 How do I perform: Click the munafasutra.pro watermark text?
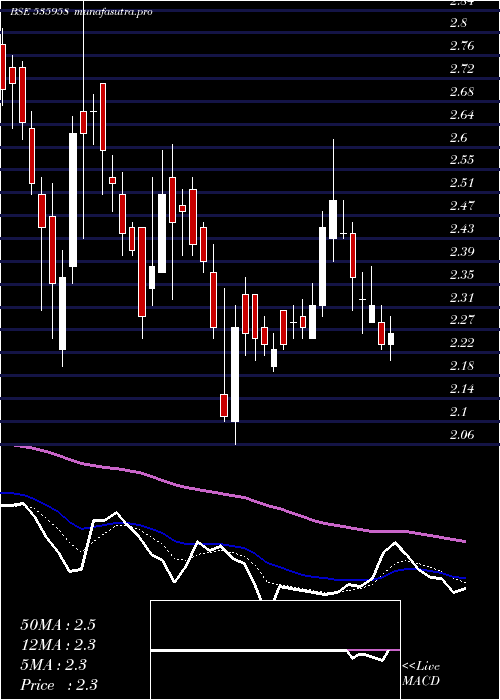pos(113,12)
